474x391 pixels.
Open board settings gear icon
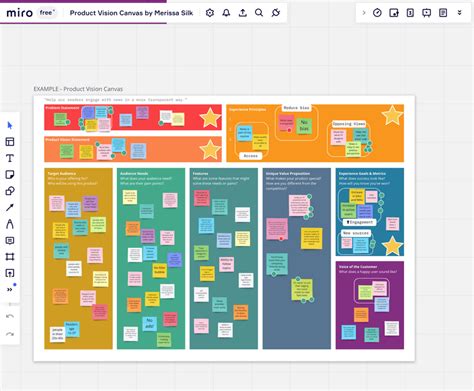click(210, 13)
